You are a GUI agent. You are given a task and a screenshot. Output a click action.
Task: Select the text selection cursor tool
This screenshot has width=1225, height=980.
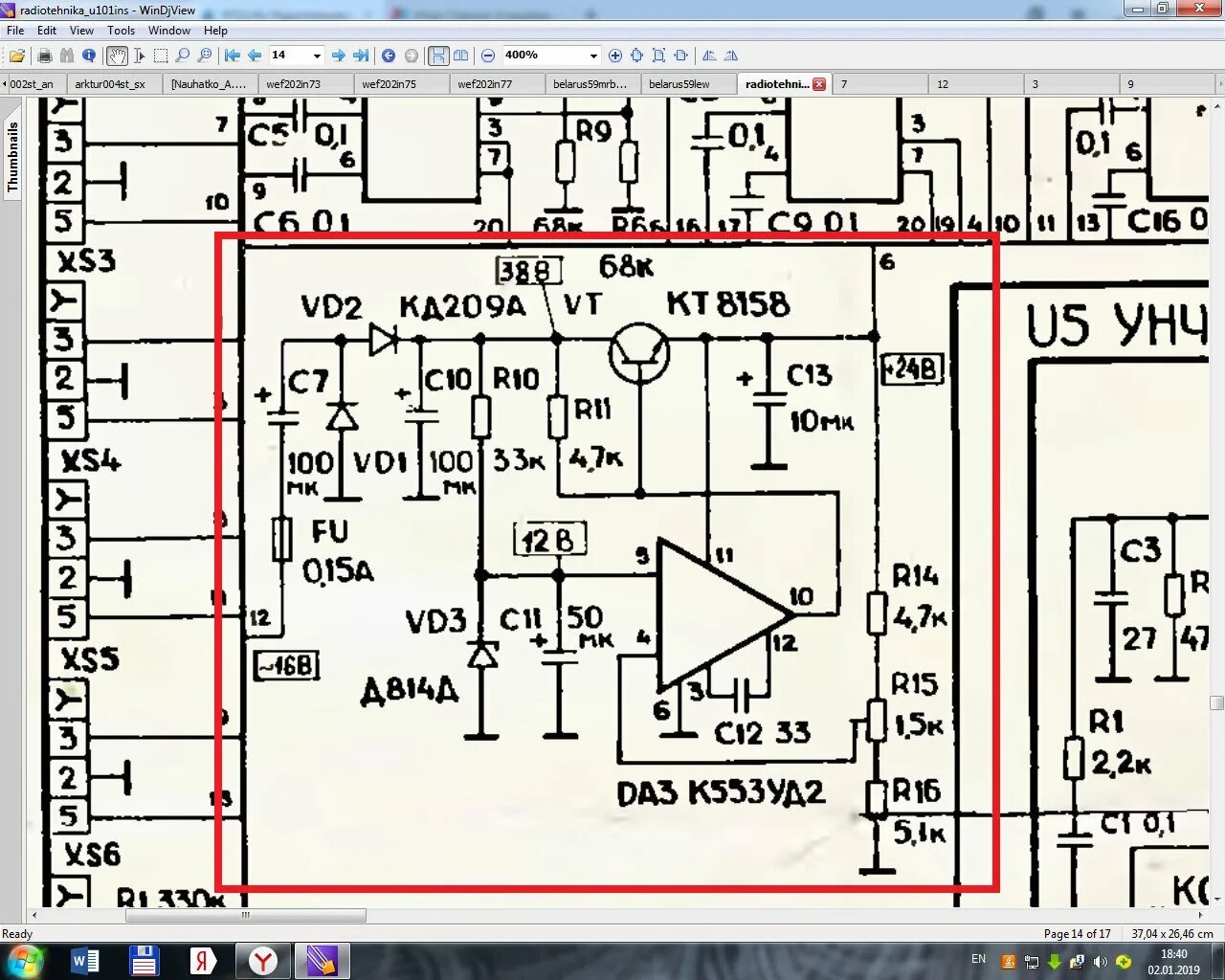[x=139, y=56]
